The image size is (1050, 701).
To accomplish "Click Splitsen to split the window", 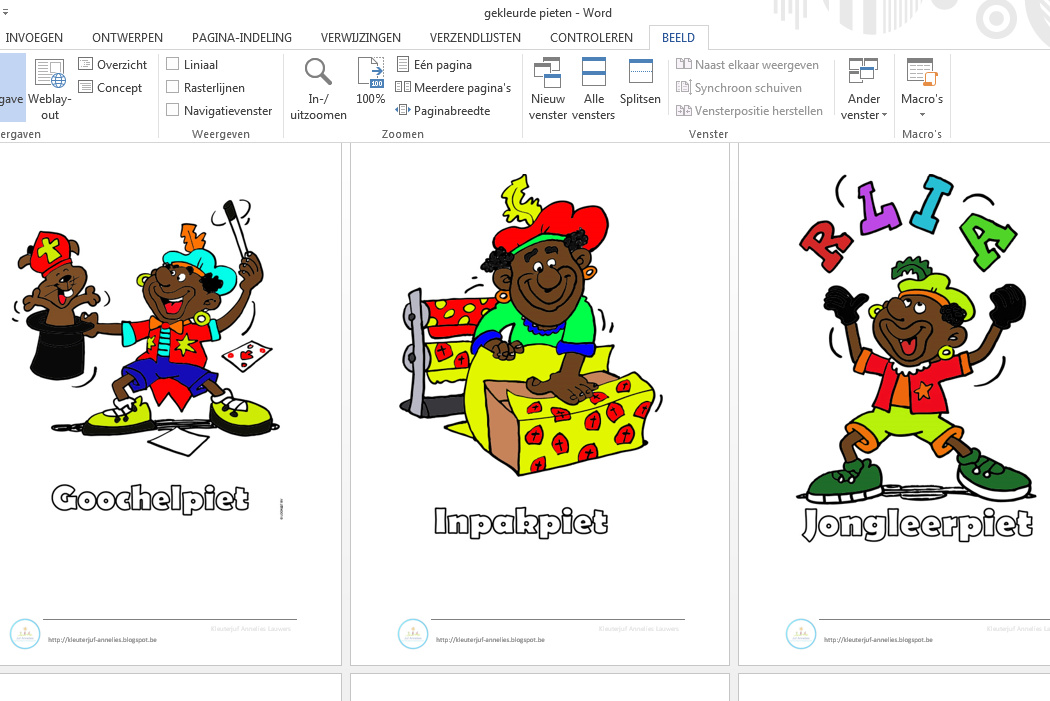I will click(x=640, y=81).
